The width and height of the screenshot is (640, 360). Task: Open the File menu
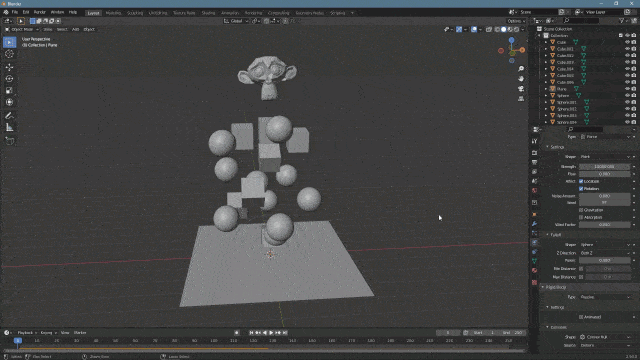tap(15, 13)
